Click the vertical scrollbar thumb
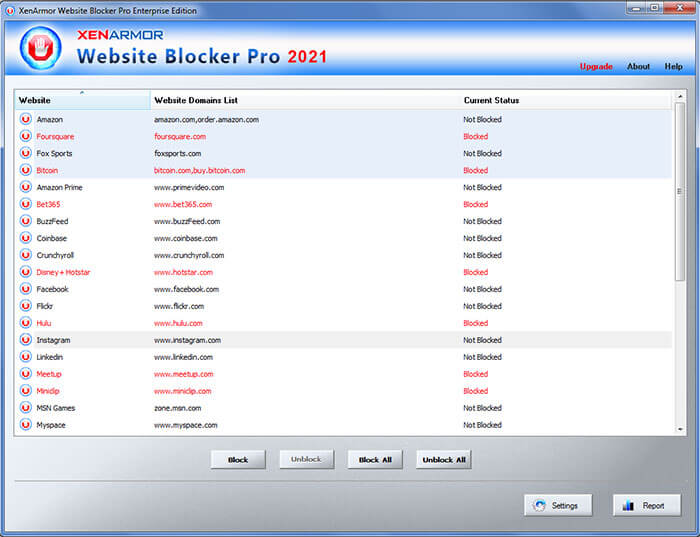 click(x=680, y=191)
